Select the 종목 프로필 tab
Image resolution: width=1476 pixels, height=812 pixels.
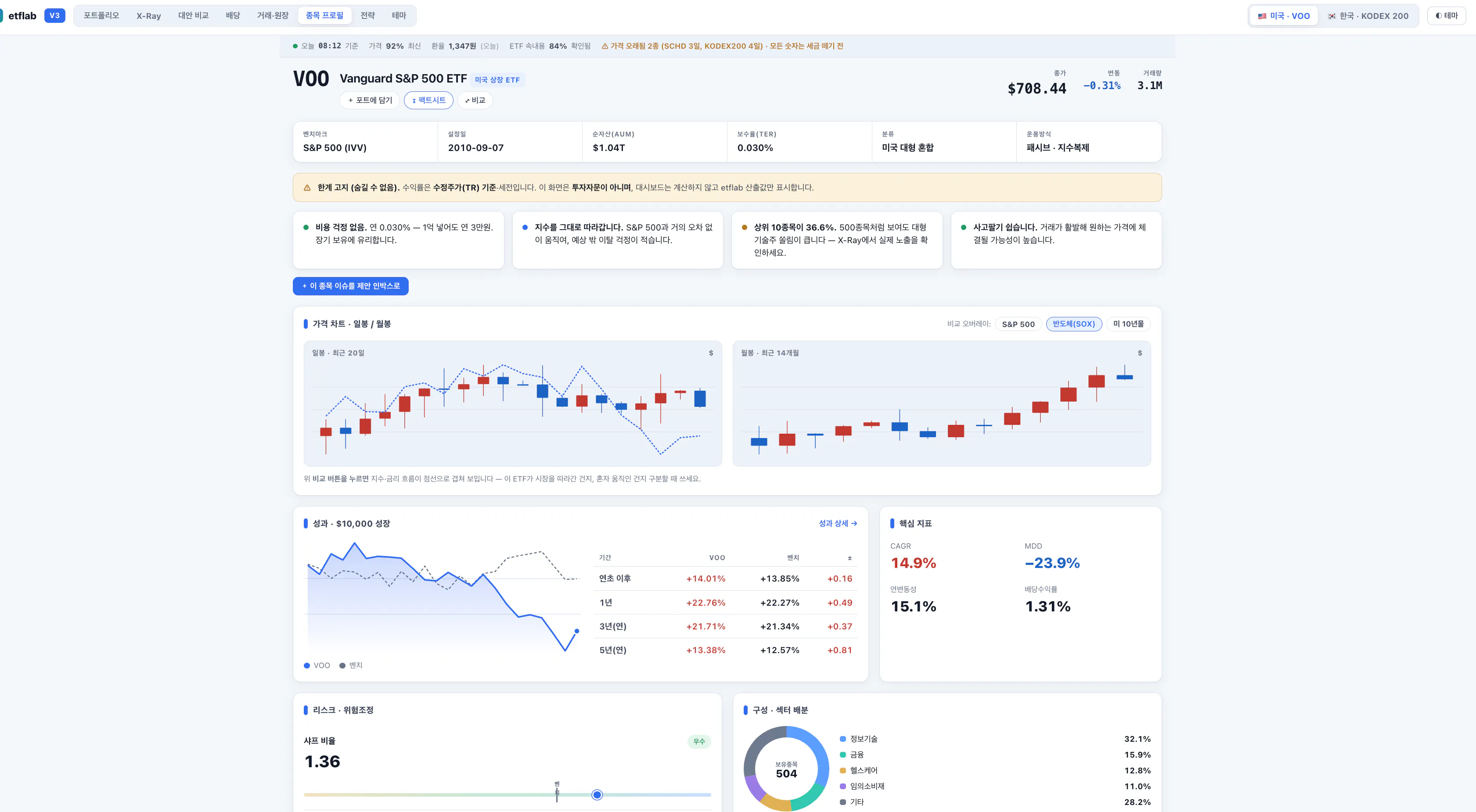(x=324, y=15)
